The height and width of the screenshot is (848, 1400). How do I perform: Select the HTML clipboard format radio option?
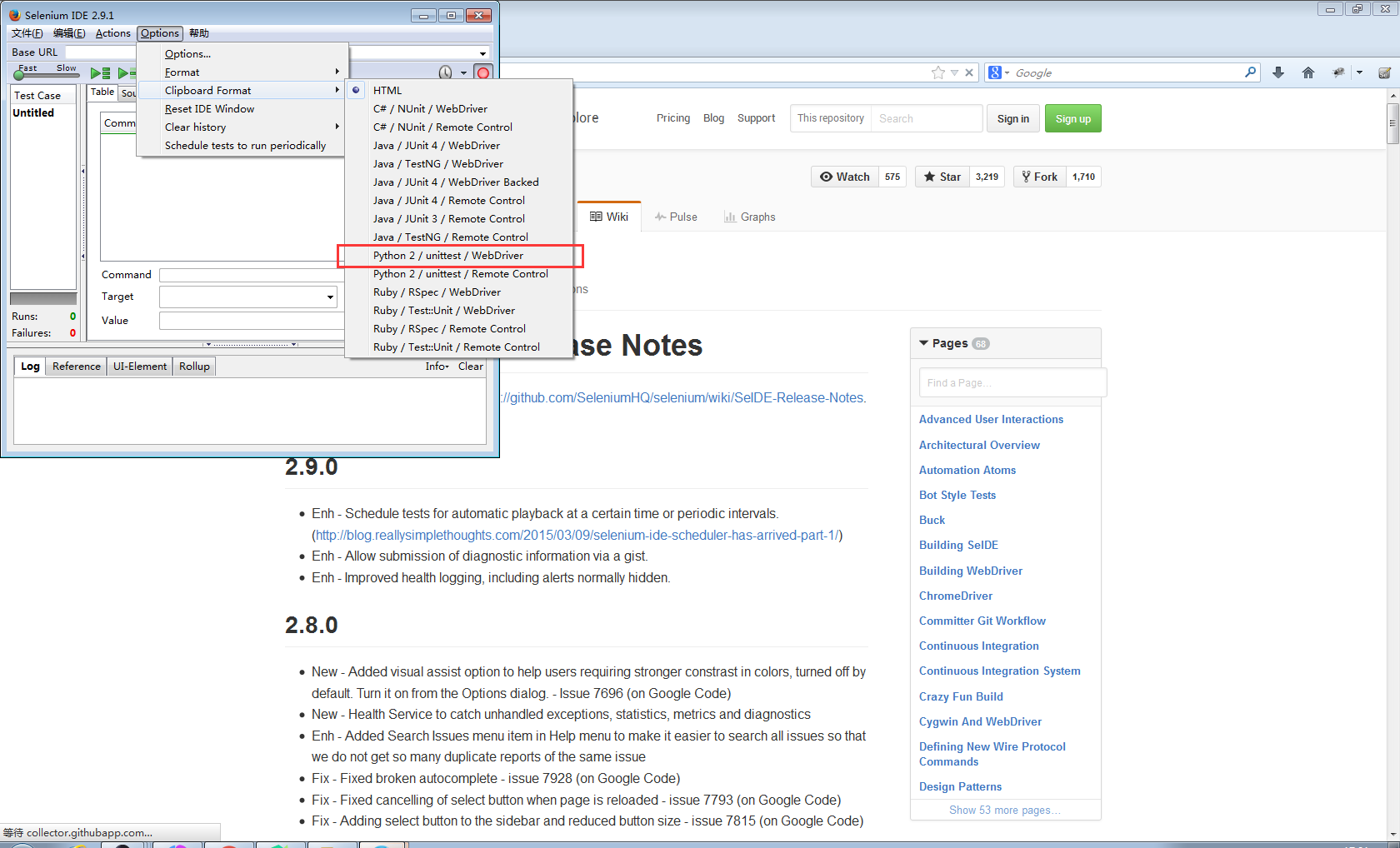pyautogui.click(x=459, y=90)
